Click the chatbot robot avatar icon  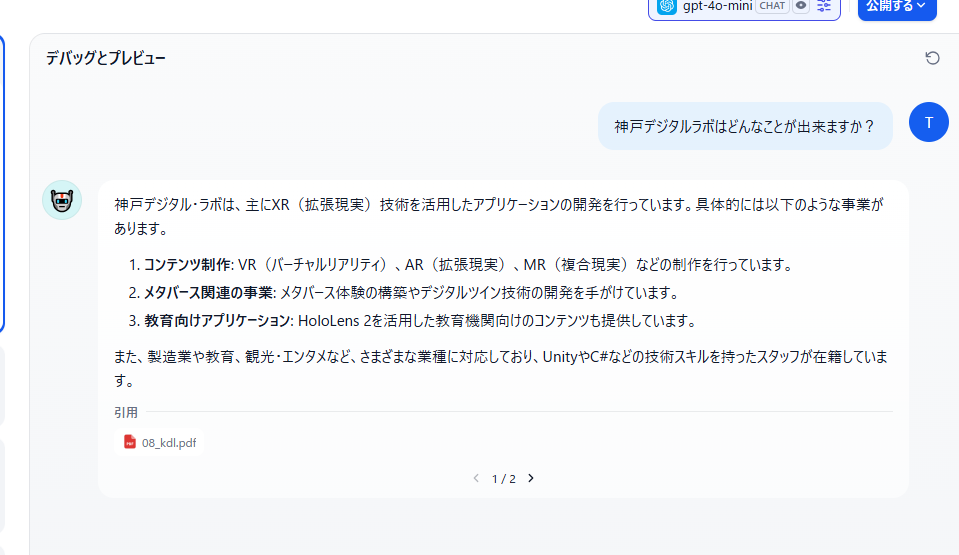tap(62, 200)
